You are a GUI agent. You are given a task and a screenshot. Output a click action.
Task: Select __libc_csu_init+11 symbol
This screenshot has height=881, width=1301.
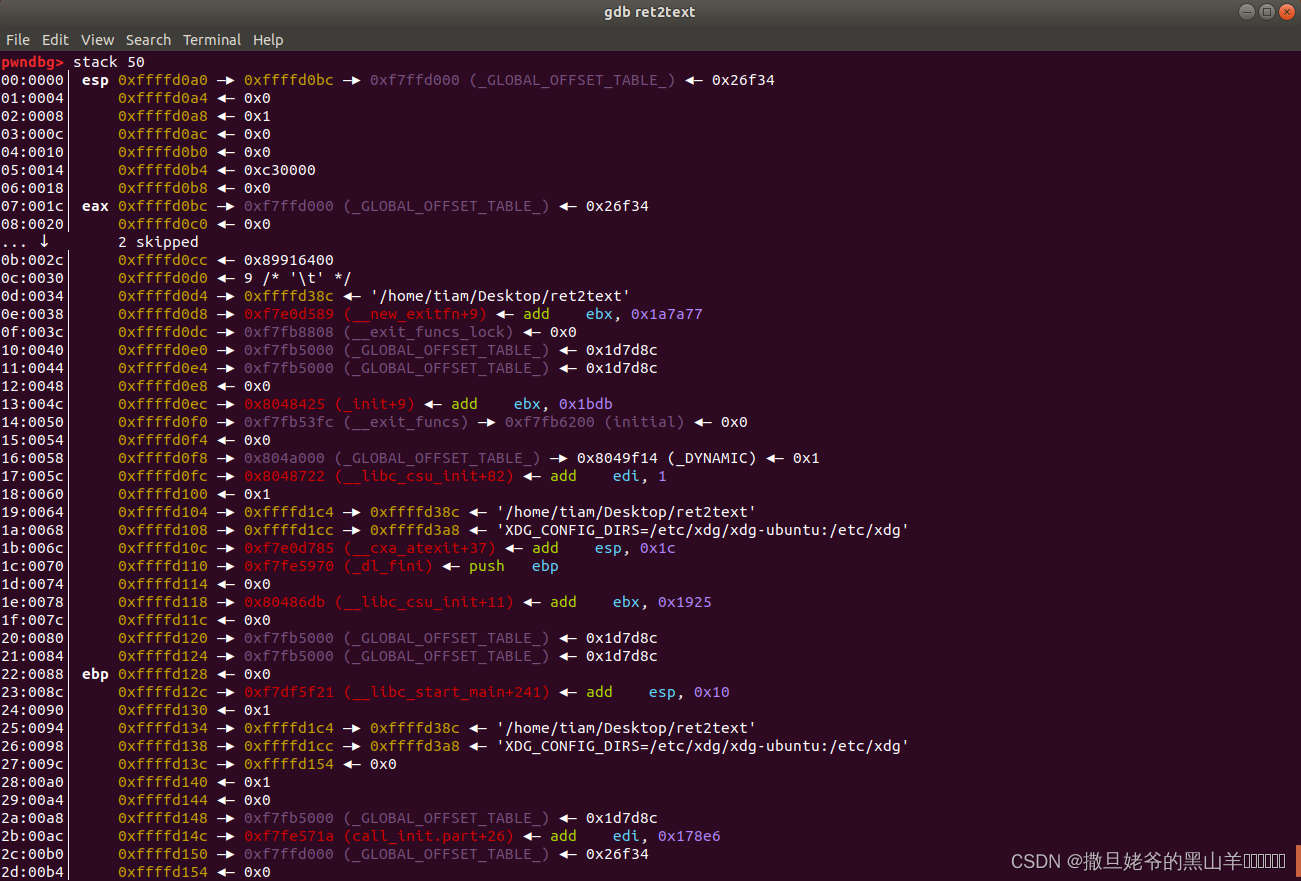pos(424,602)
